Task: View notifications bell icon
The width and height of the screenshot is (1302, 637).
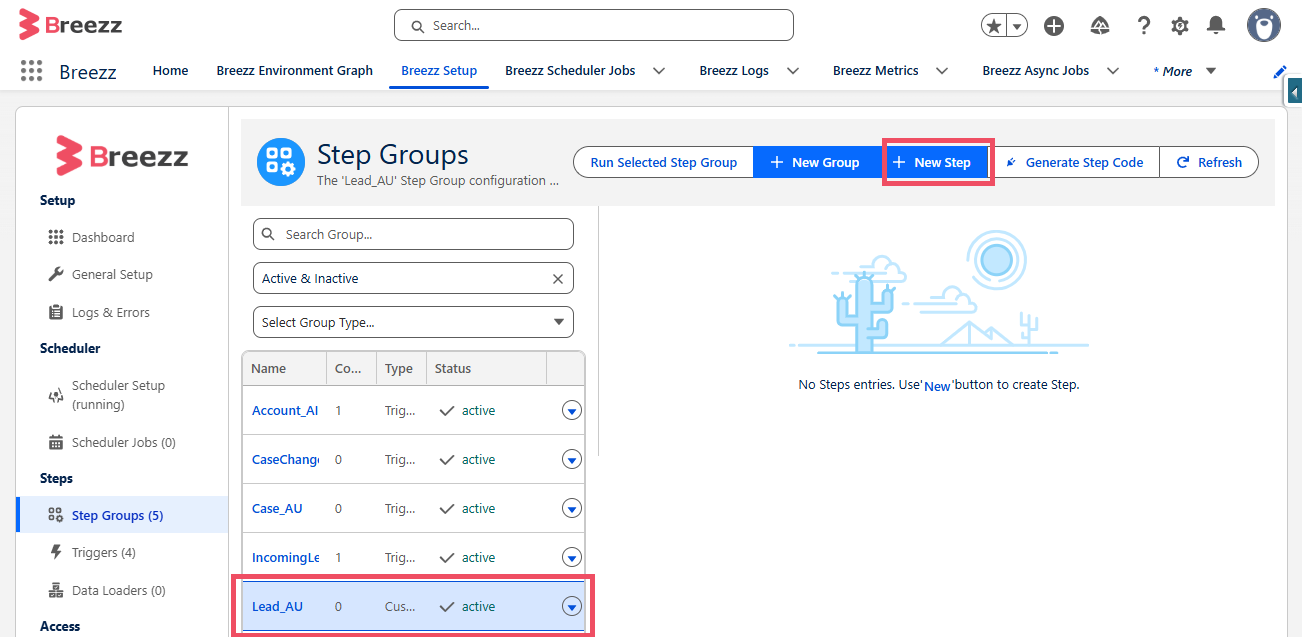Action: pyautogui.click(x=1216, y=26)
